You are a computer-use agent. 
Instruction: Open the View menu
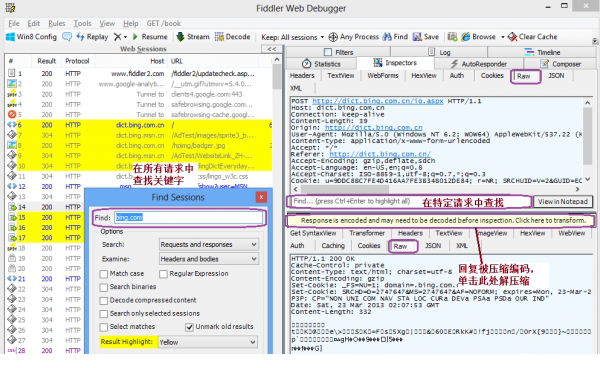click(x=107, y=23)
